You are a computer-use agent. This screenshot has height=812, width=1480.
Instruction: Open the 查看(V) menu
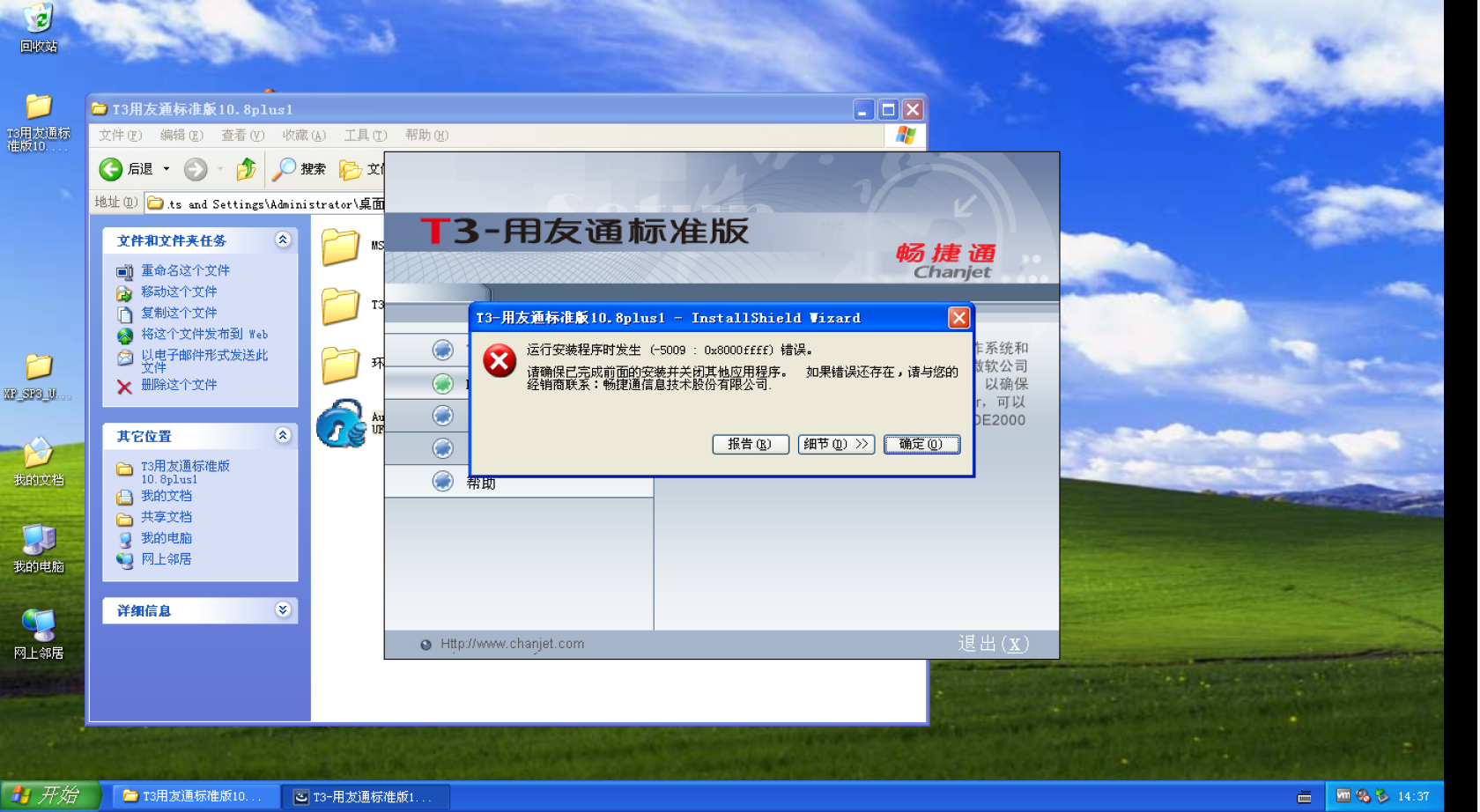coord(242,135)
